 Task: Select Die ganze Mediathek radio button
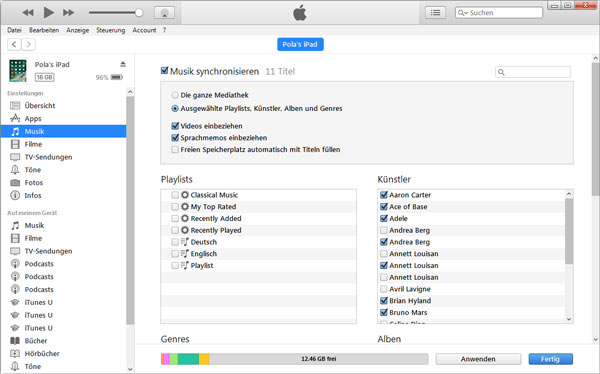click(x=175, y=95)
